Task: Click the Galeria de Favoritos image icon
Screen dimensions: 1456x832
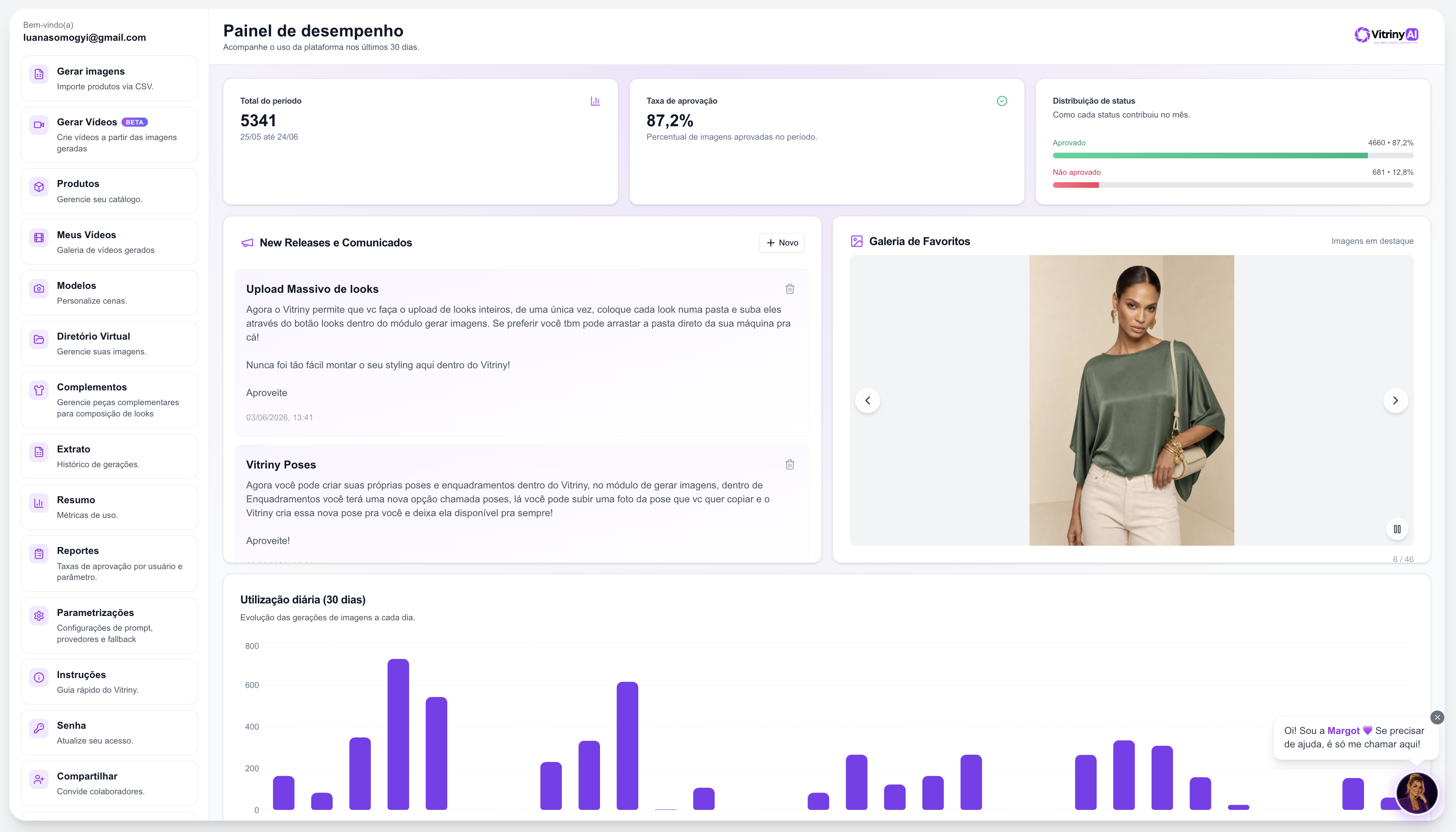Action: (x=856, y=241)
